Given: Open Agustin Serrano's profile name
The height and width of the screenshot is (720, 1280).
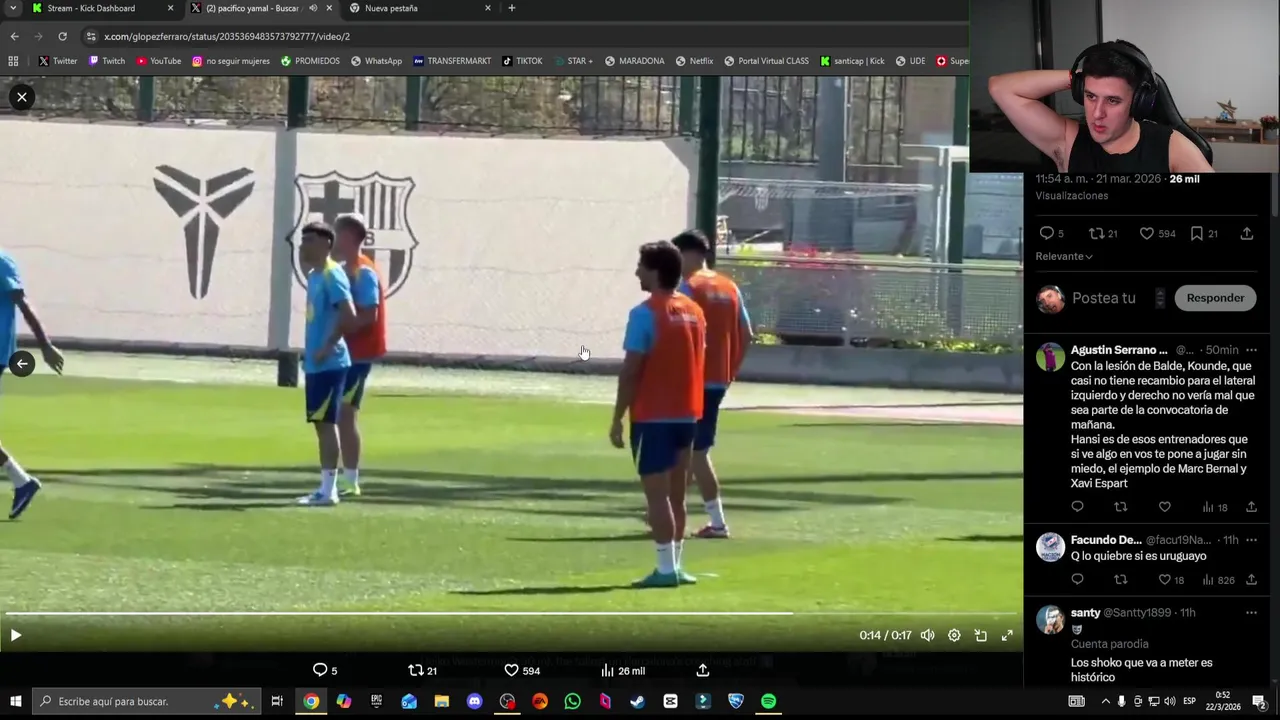Looking at the screenshot, I should (x=1118, y=350).
